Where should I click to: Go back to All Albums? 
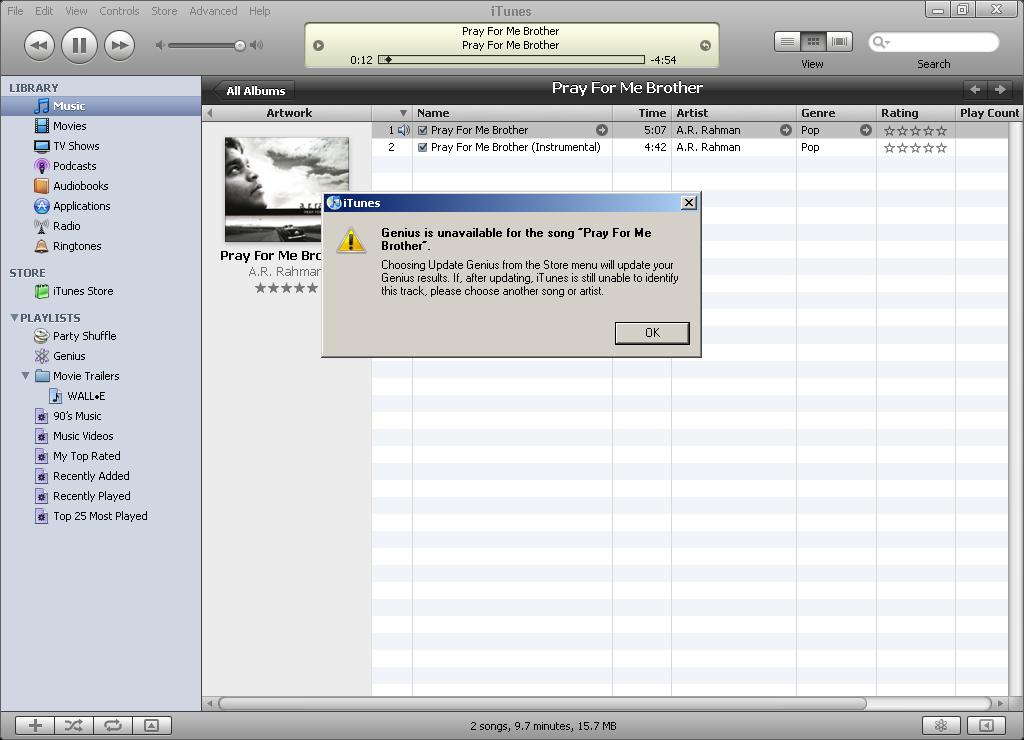pos(254,90)
